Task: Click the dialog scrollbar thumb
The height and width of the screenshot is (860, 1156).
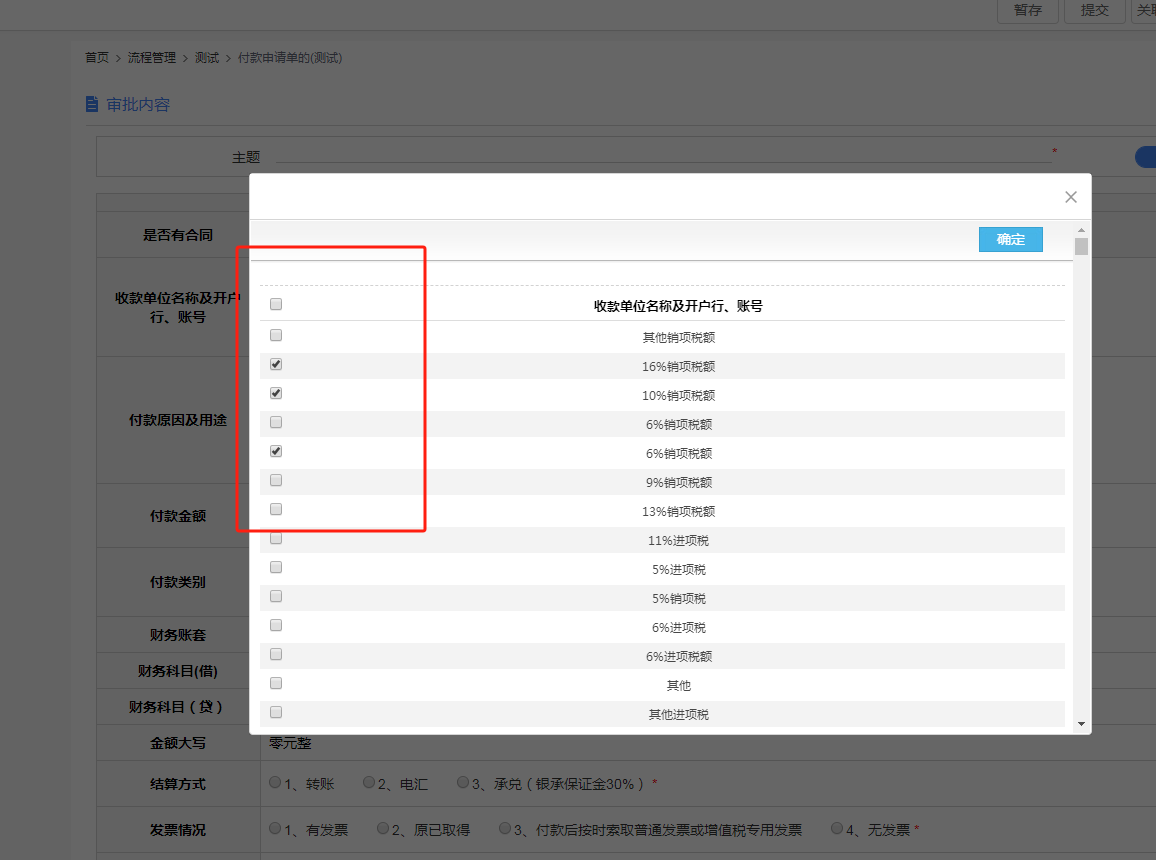Action: [x=1081, y=246]
